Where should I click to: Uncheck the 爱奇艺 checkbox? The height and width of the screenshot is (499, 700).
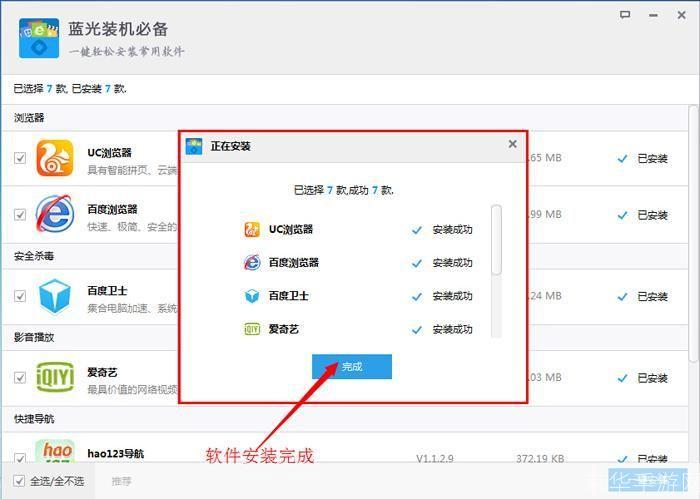pos(20,378)
